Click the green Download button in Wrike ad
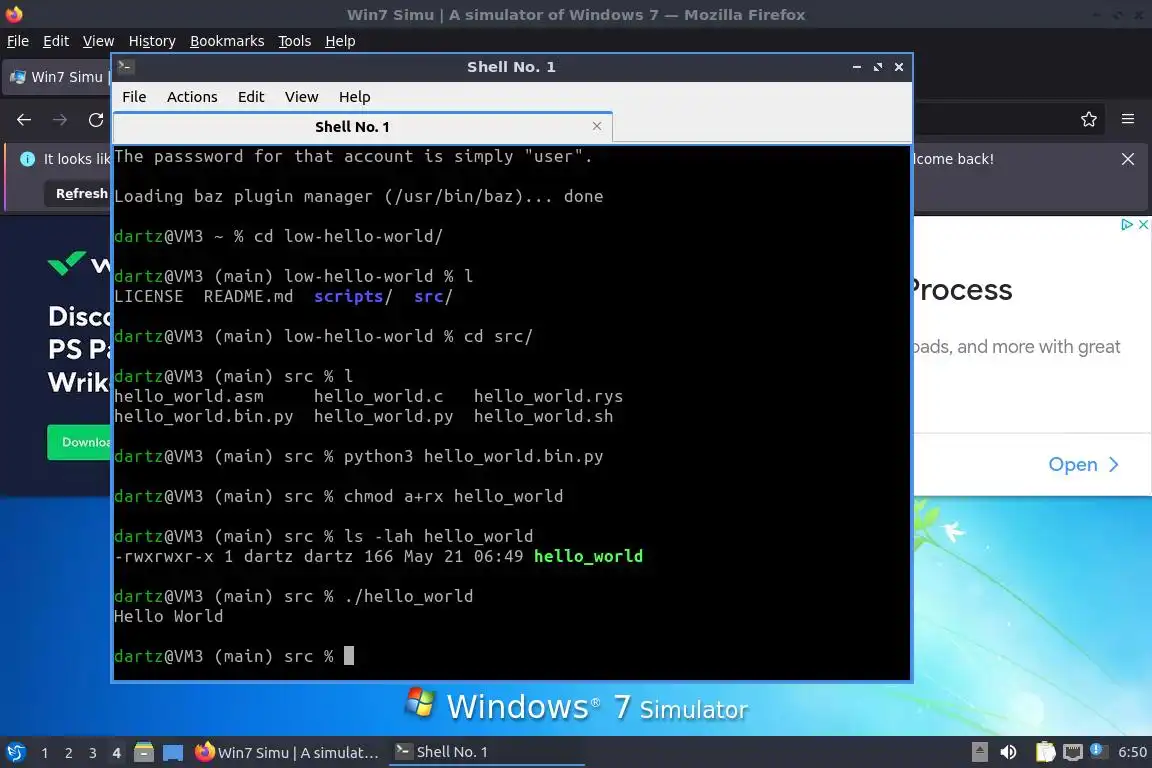Screen dimensions: 1152x768 (79, 442)
